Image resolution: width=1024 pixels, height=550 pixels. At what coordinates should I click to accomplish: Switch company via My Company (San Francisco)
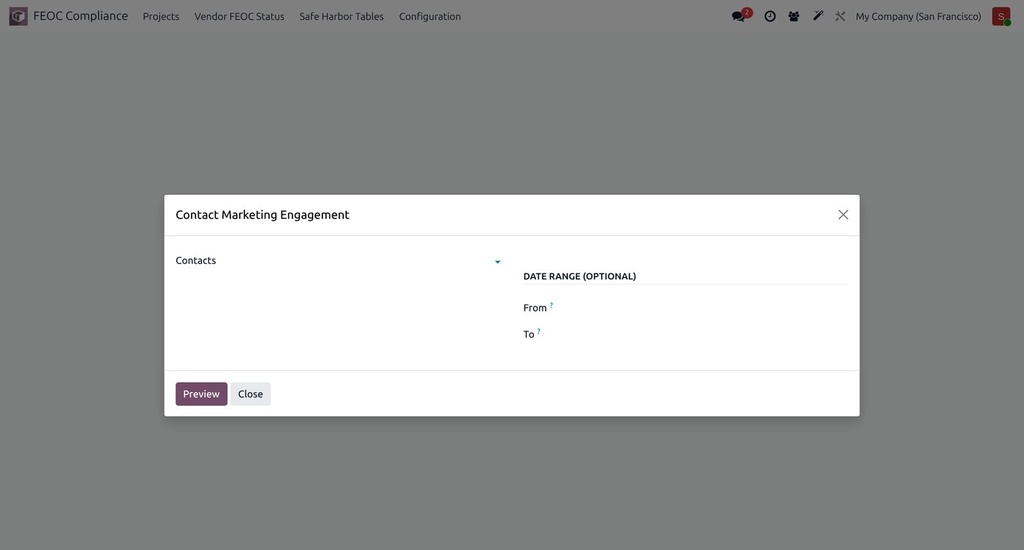click(918, 16)
